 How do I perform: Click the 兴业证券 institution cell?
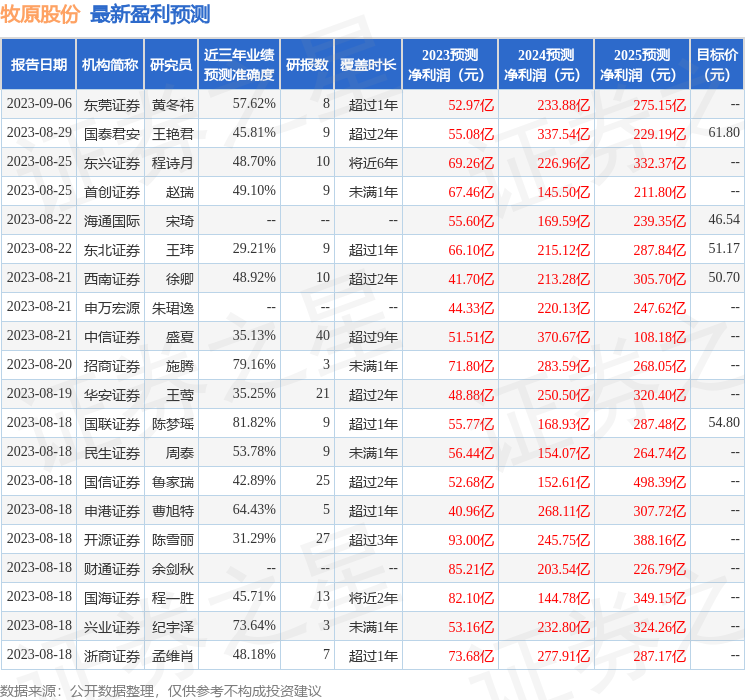[x=112, y=627]
